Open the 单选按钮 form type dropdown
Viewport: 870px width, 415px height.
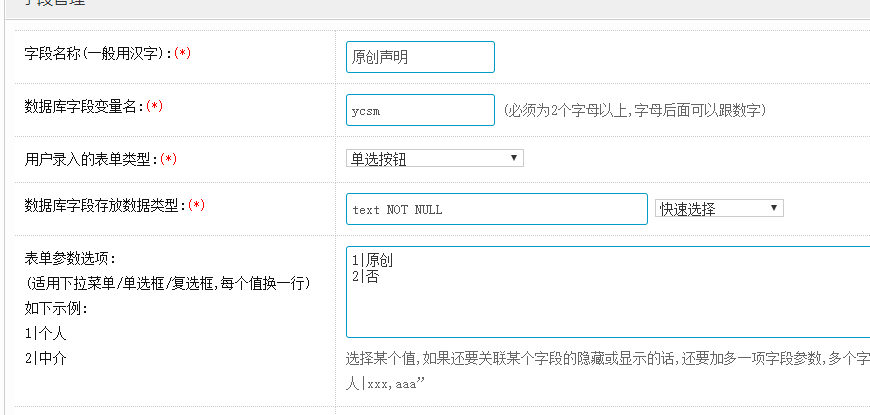click(x=434, y=158)
